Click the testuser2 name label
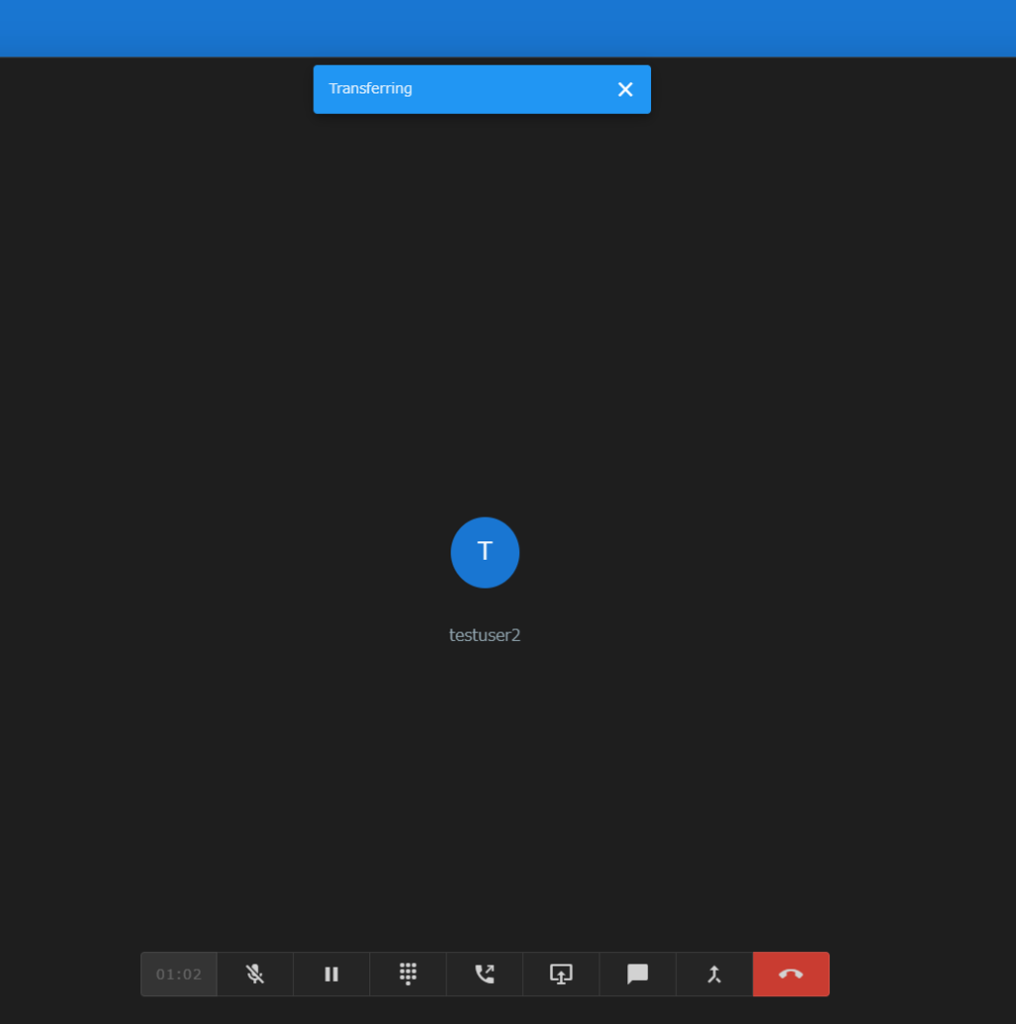The image size is (1016, 1024). click(484, 635)
